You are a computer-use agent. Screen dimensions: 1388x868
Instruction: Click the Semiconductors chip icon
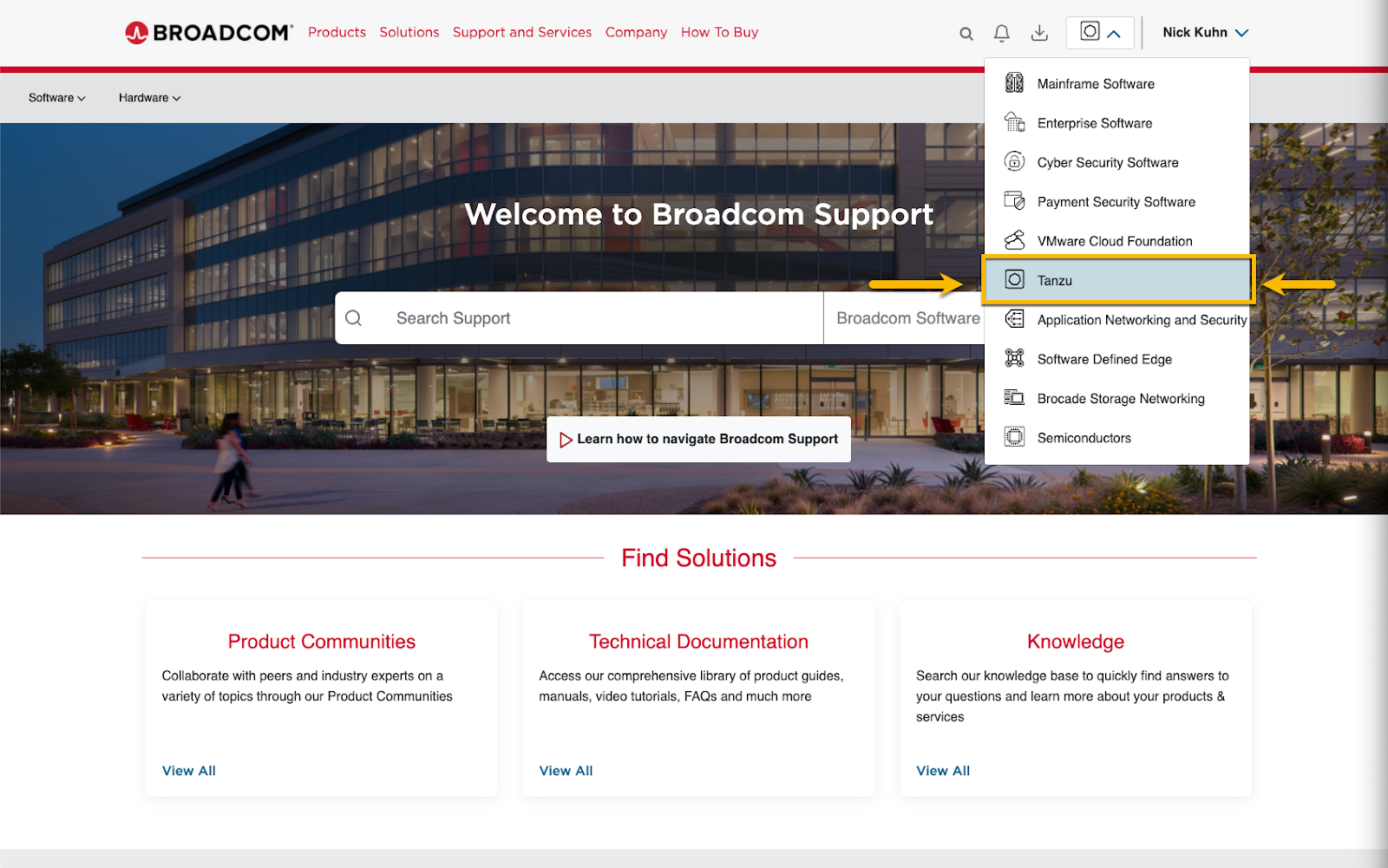(1014, 437)
